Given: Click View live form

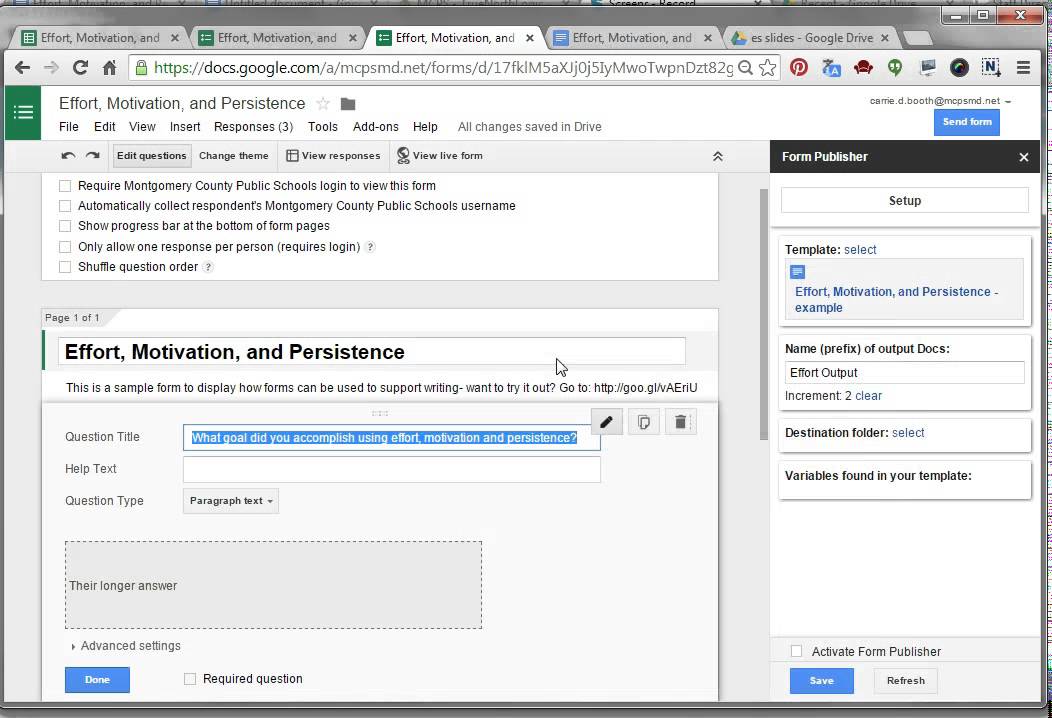Looking at the screenshot, I should [x=440, y=156].
